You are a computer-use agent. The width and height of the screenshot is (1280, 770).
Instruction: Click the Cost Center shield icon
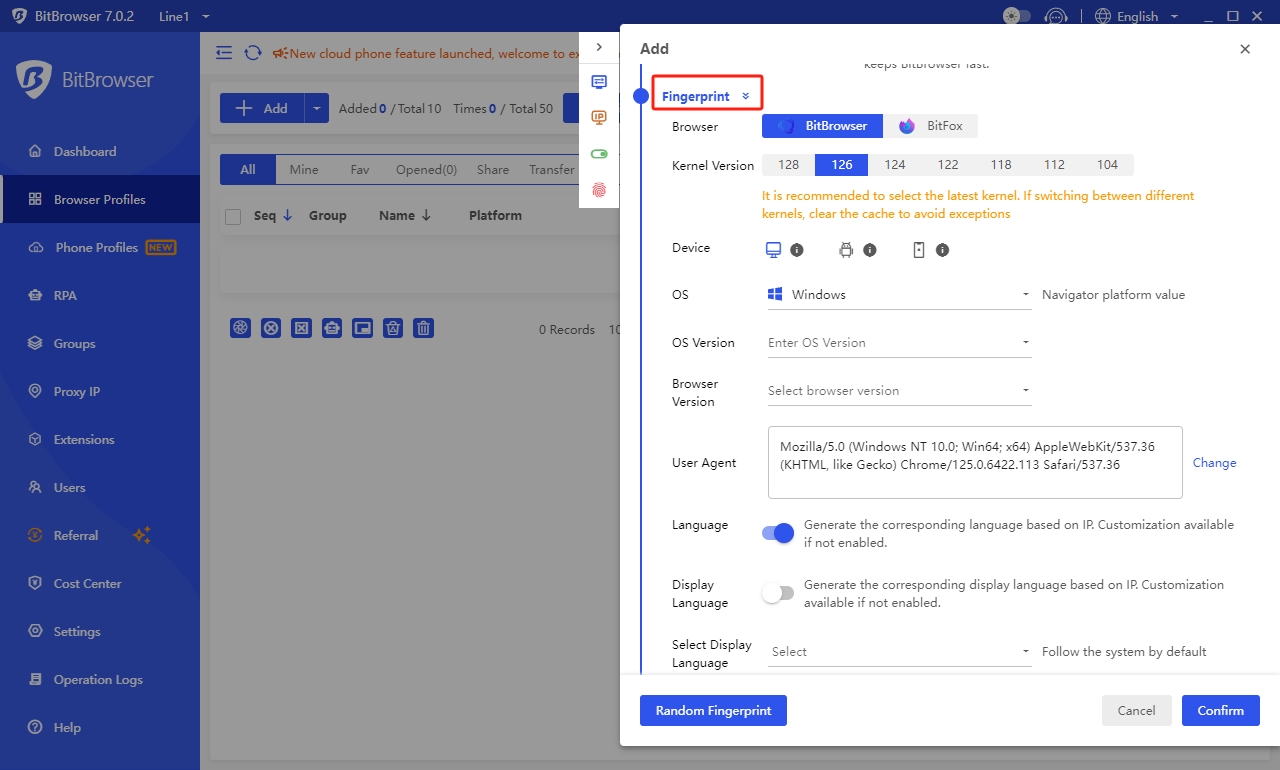click(35, 584)
